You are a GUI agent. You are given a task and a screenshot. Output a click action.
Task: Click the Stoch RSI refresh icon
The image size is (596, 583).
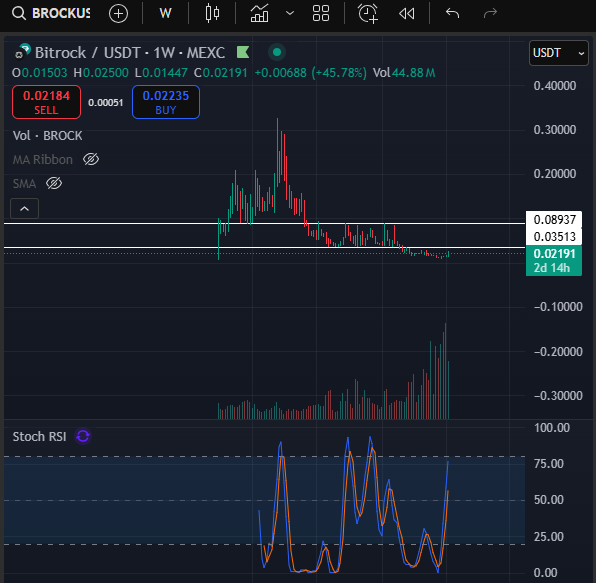[x=83, y=436]
